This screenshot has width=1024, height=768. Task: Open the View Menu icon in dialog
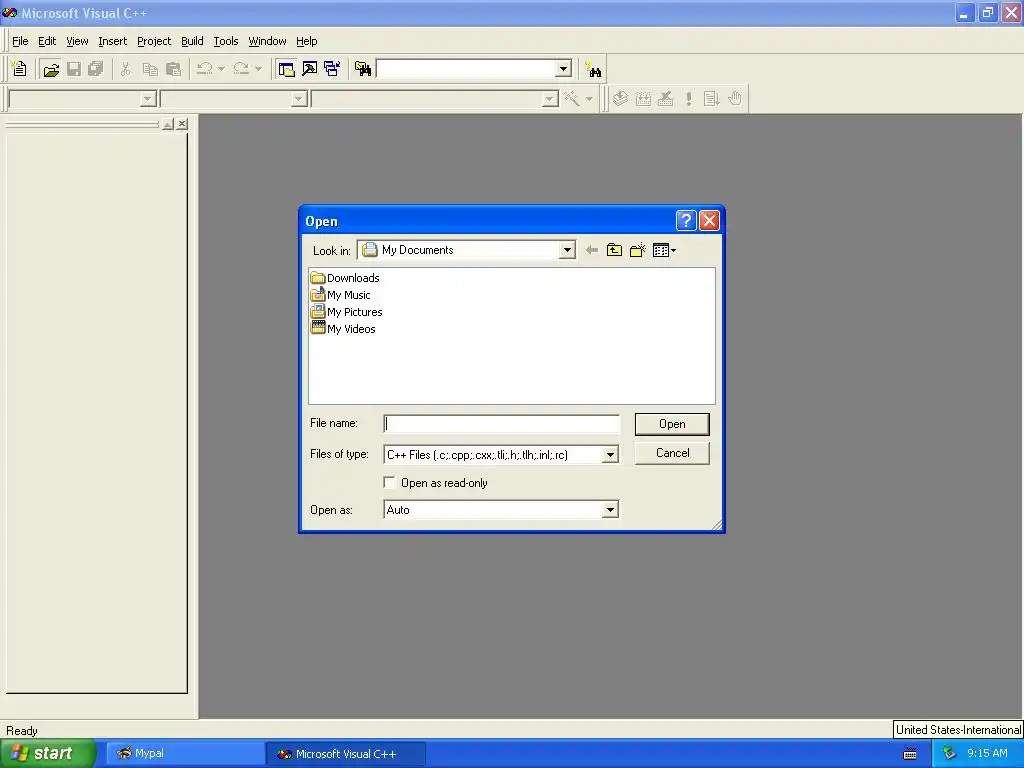[664, 250]
